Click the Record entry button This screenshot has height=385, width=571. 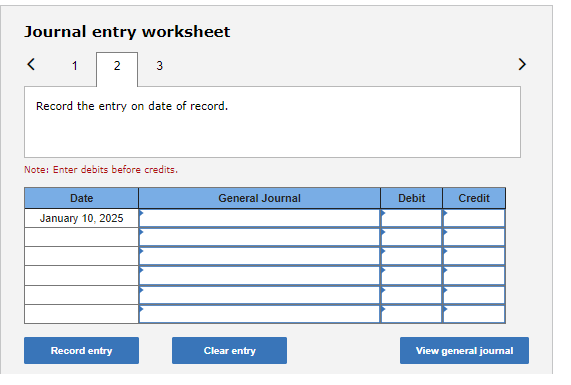(82, 350)
